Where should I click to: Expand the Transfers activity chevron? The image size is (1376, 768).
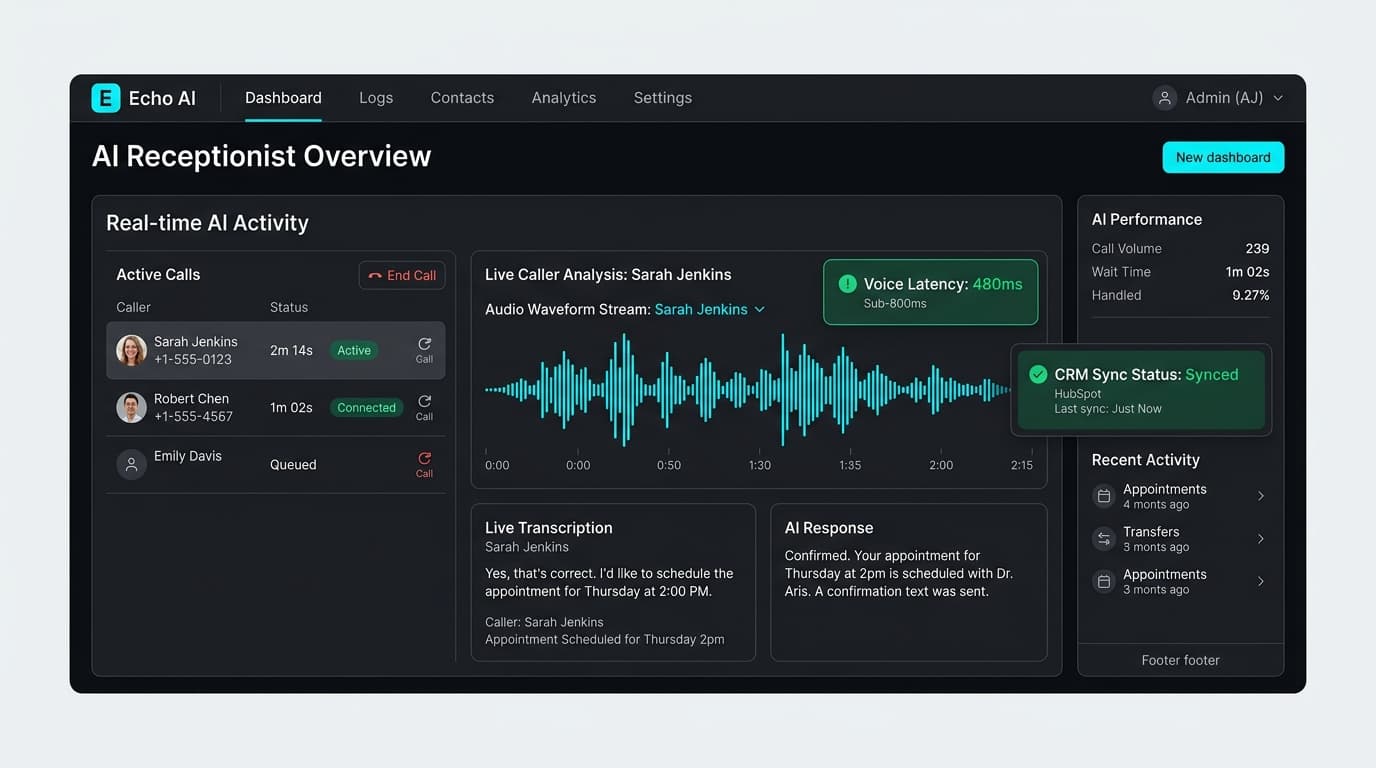(1261, 539)
